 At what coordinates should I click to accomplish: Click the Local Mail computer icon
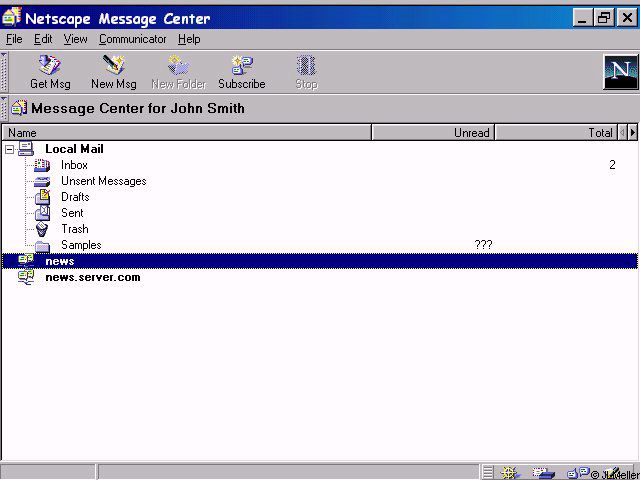coord(25,149)
